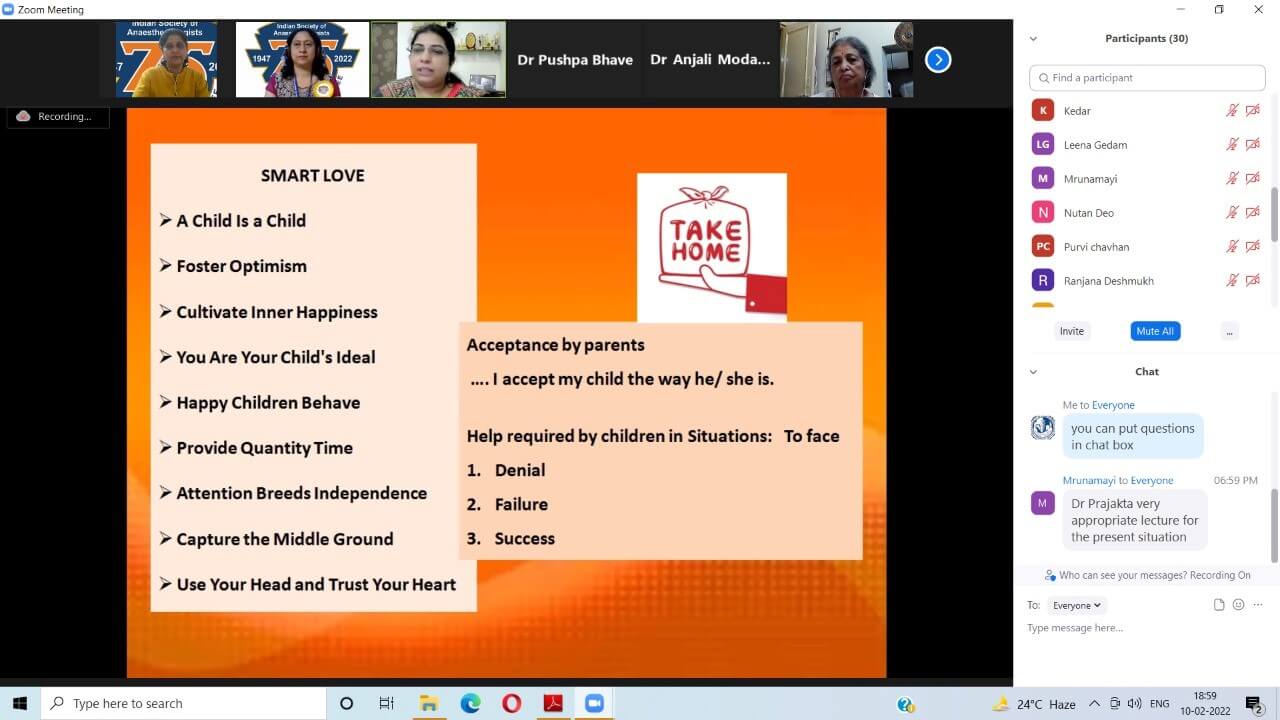Viewport: 1280px width, 720px height.
Task: Collapse the Participants panel chevron
Action: pyautogui.click(x=1033, y=39)
